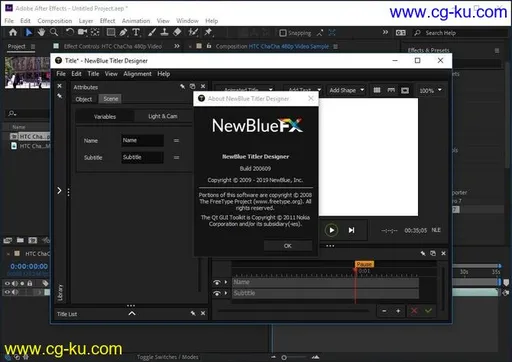
Task: Select the Type text tool
Action: pyautogui.click(x=136, y=32)
